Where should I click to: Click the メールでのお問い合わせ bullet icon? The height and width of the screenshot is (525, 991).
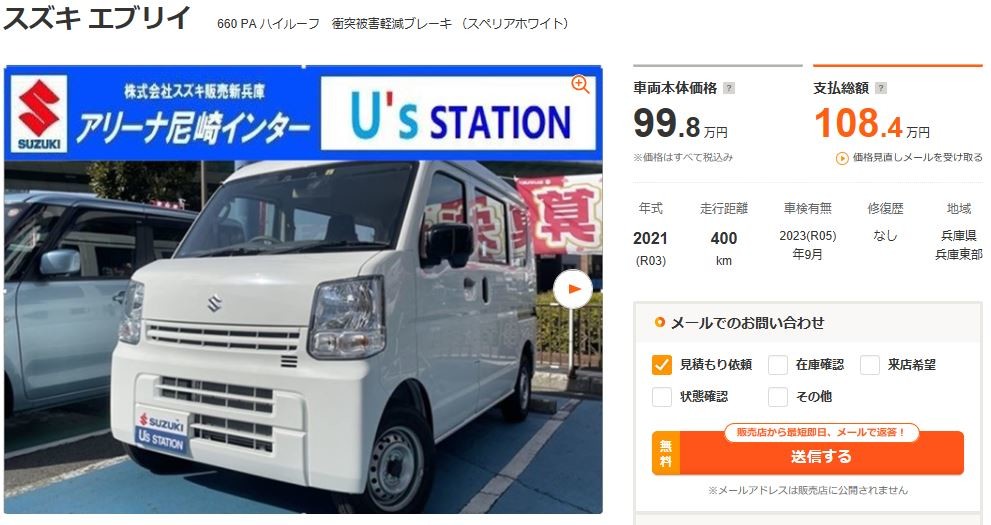(x=660, y=323)
